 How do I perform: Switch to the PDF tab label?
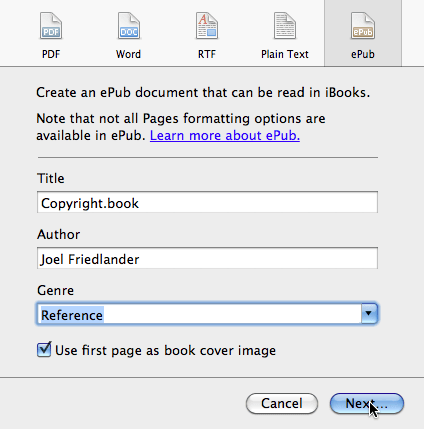(51, 54)
